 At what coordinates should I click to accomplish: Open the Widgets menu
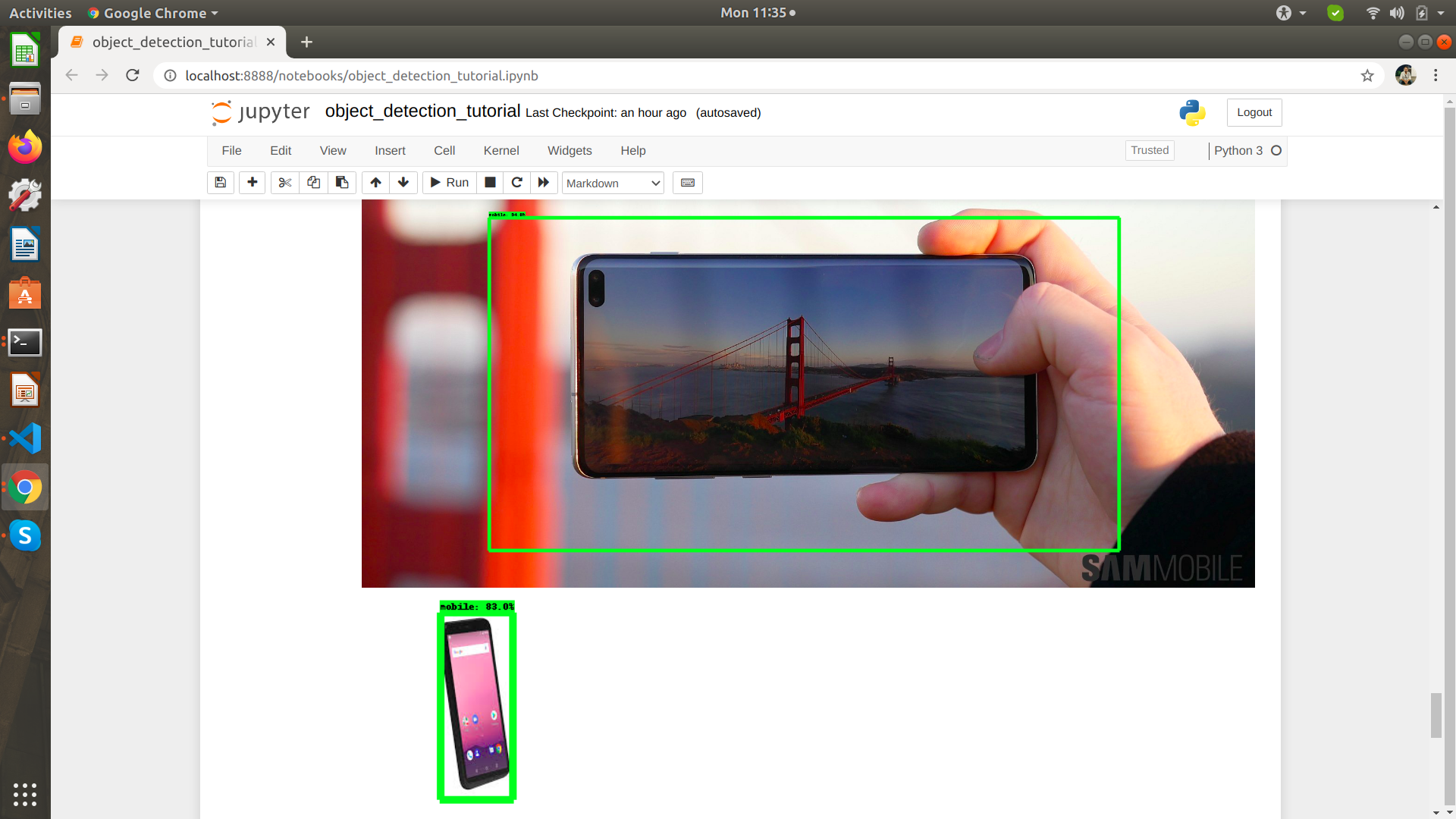pos(569,151)
